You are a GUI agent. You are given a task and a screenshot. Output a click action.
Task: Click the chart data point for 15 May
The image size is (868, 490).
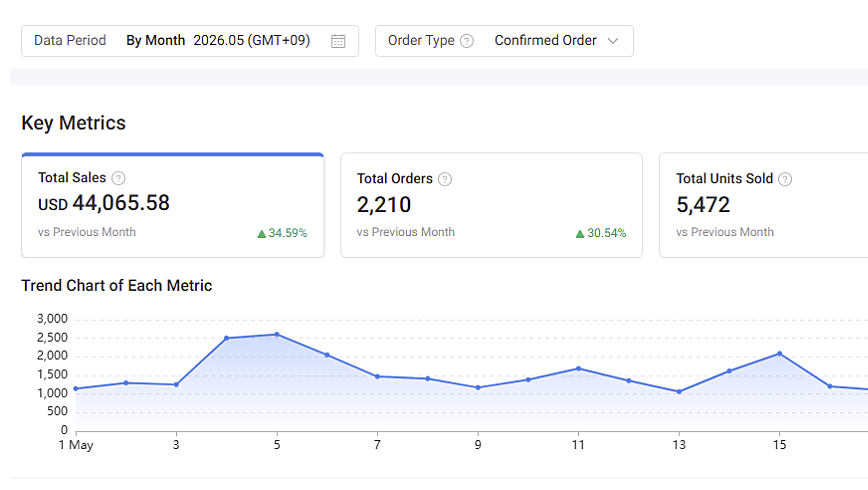click(x=779, y=353)
